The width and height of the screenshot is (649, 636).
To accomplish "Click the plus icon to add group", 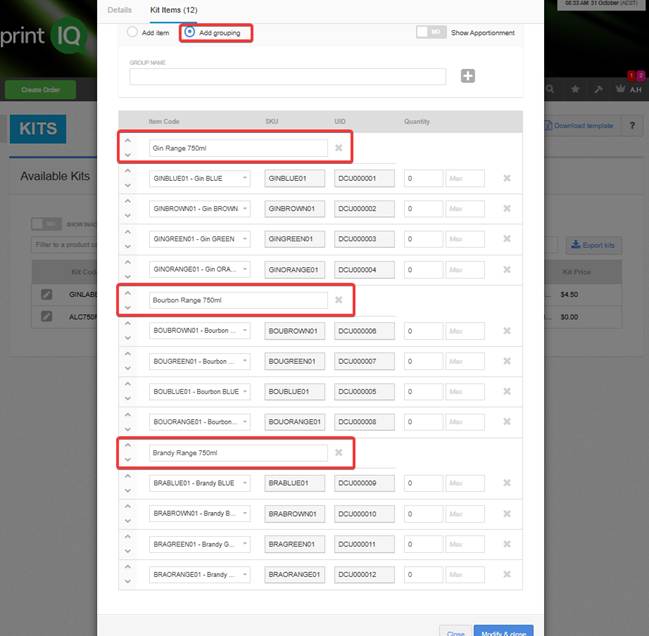I will pyautogui.click(x=468, y=76).
